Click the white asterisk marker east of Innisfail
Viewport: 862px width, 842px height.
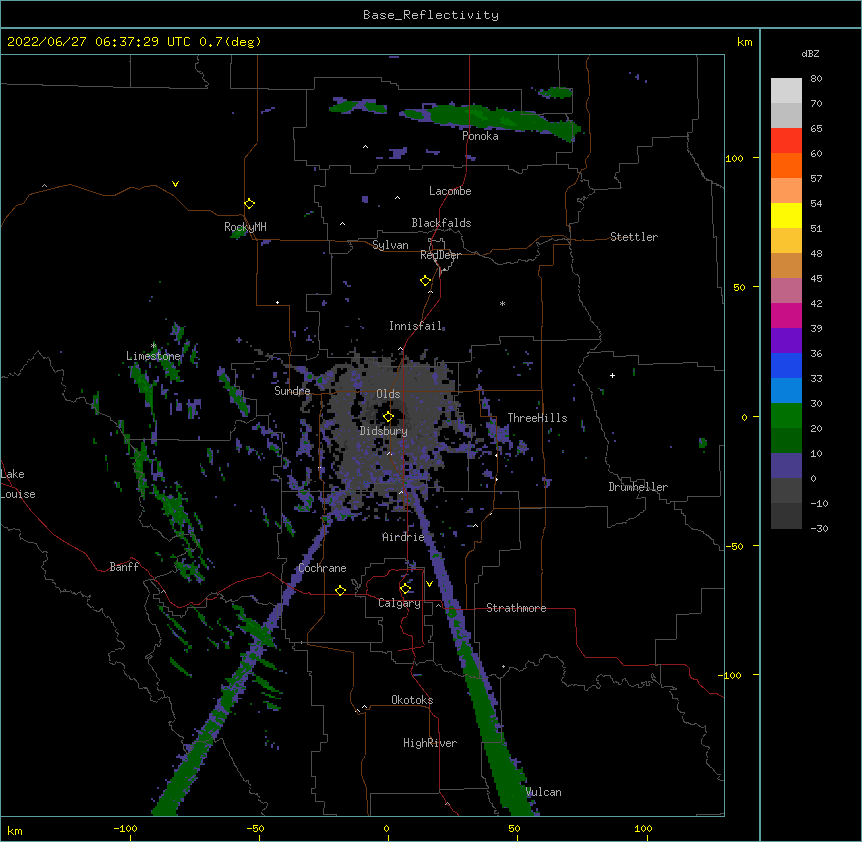pos(502,303)
